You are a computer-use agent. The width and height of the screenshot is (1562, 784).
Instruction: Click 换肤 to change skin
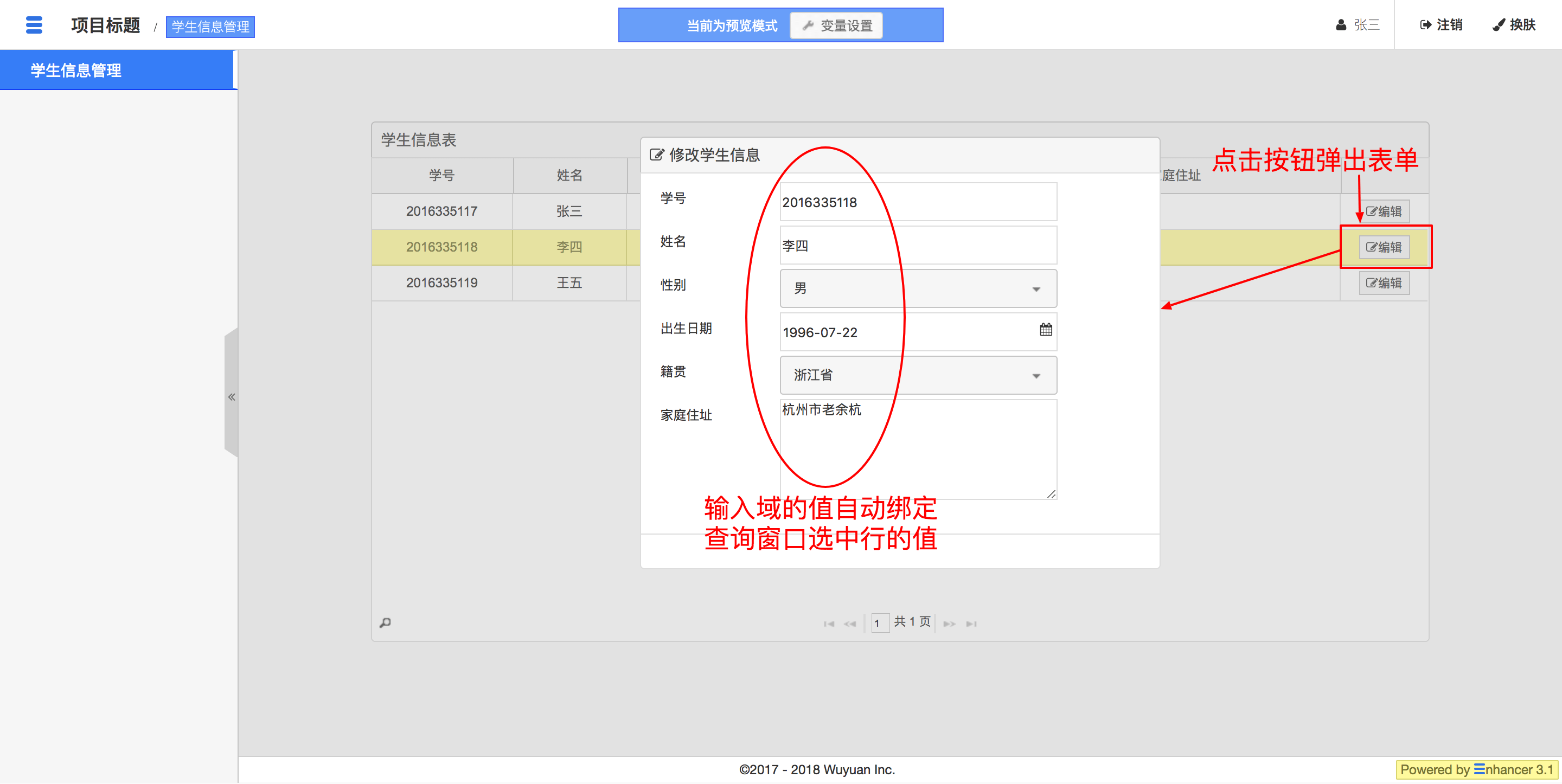coord(1514,25)
